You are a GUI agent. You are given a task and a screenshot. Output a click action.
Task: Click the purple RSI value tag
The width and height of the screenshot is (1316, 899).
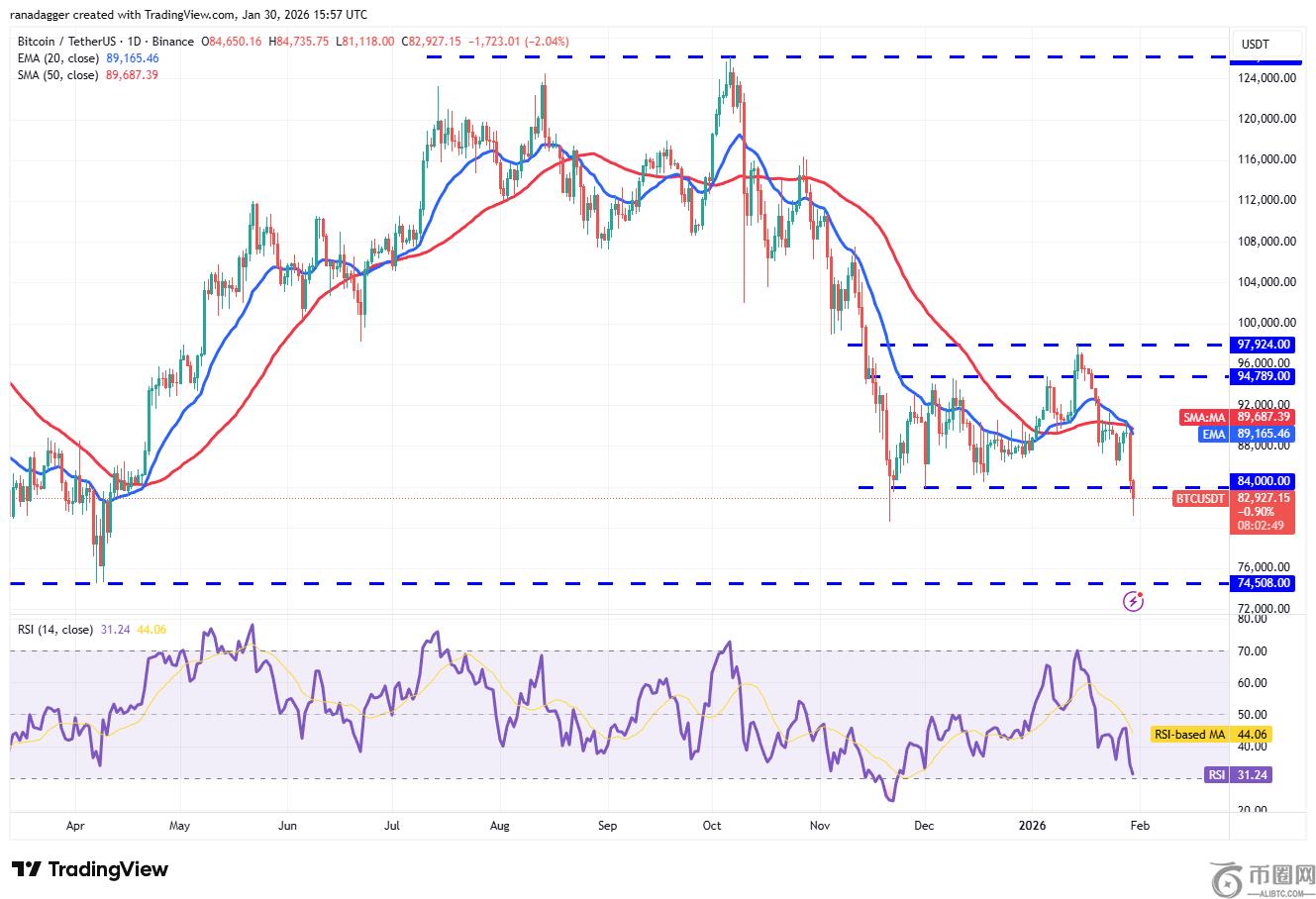(1218, 775)
